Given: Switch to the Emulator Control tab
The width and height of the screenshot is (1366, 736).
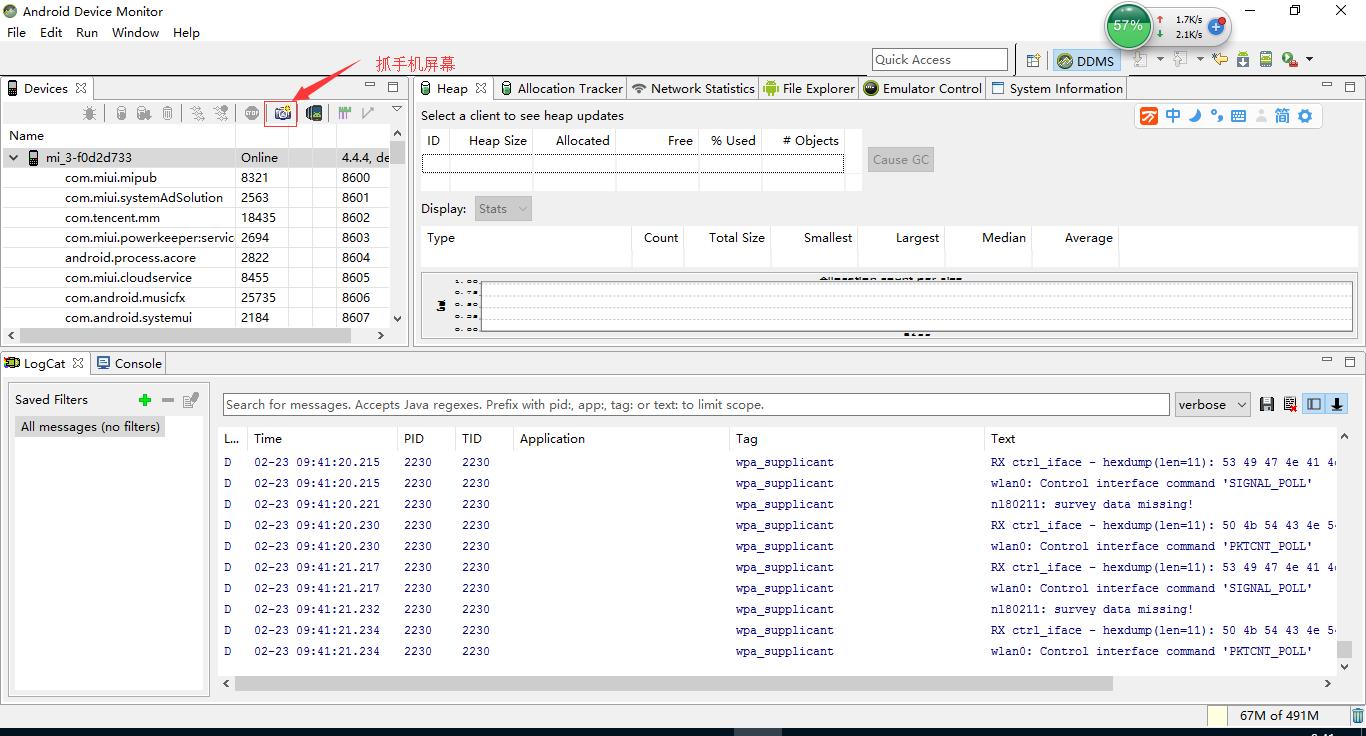Looking at the screenshot, I should 922,88.
